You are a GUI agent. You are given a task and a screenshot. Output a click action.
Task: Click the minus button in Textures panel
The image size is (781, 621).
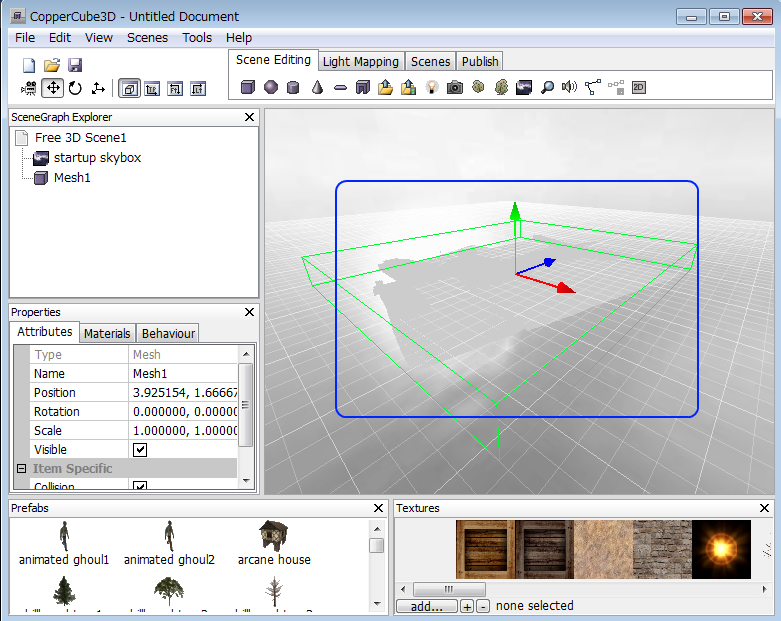(x=483, y=606)
